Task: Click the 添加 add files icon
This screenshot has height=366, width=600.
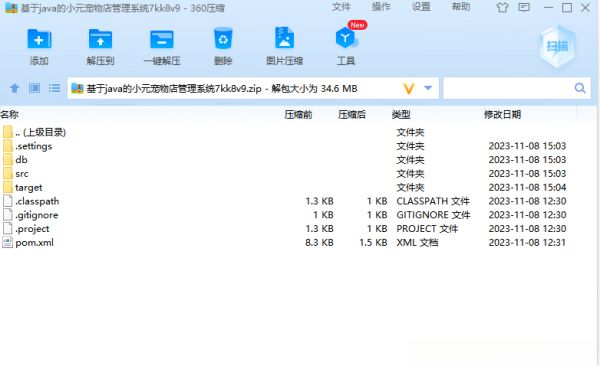Action: click(x=39, y=39)
